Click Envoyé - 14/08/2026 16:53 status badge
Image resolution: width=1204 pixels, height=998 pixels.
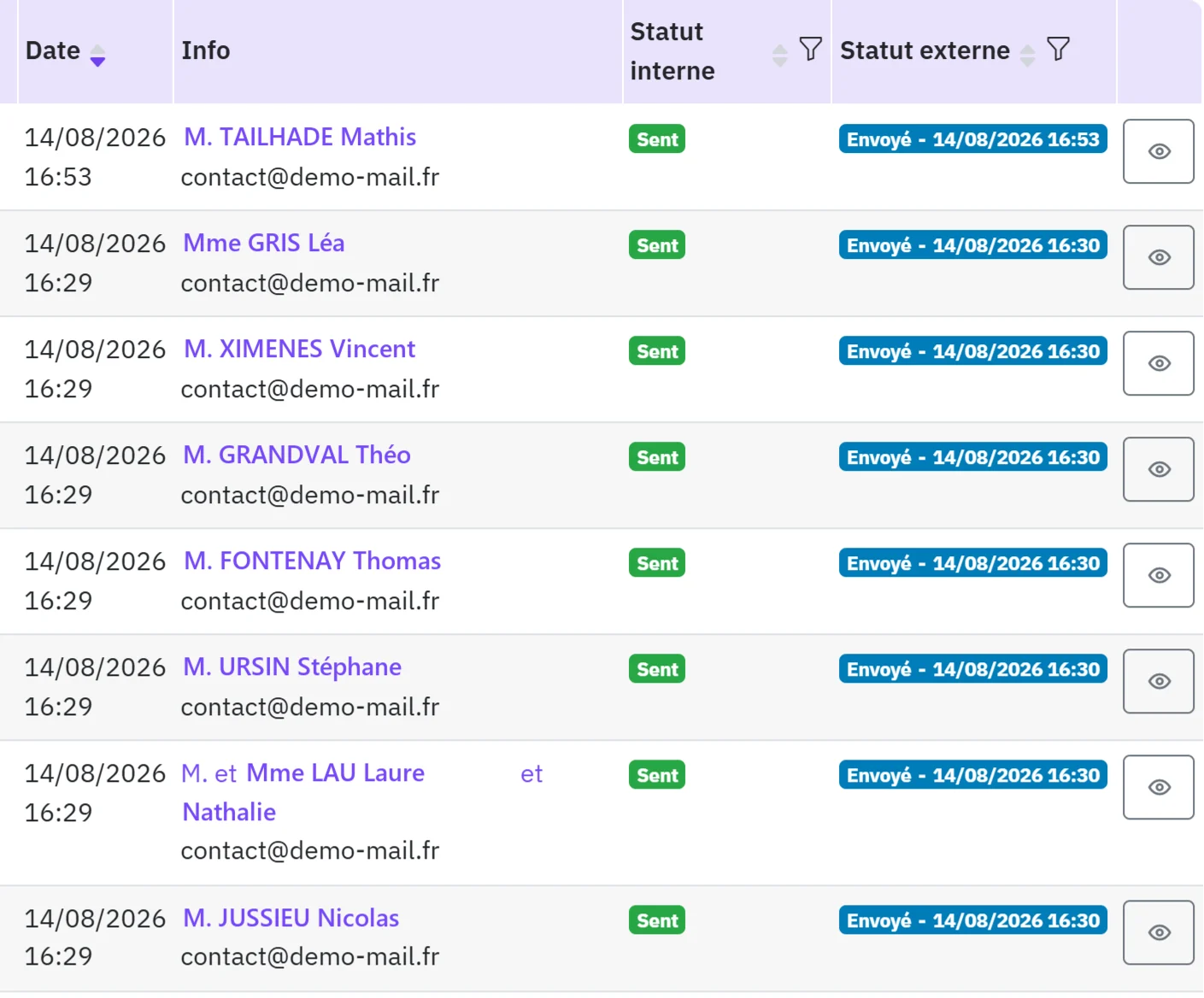(x=973, y=139)
